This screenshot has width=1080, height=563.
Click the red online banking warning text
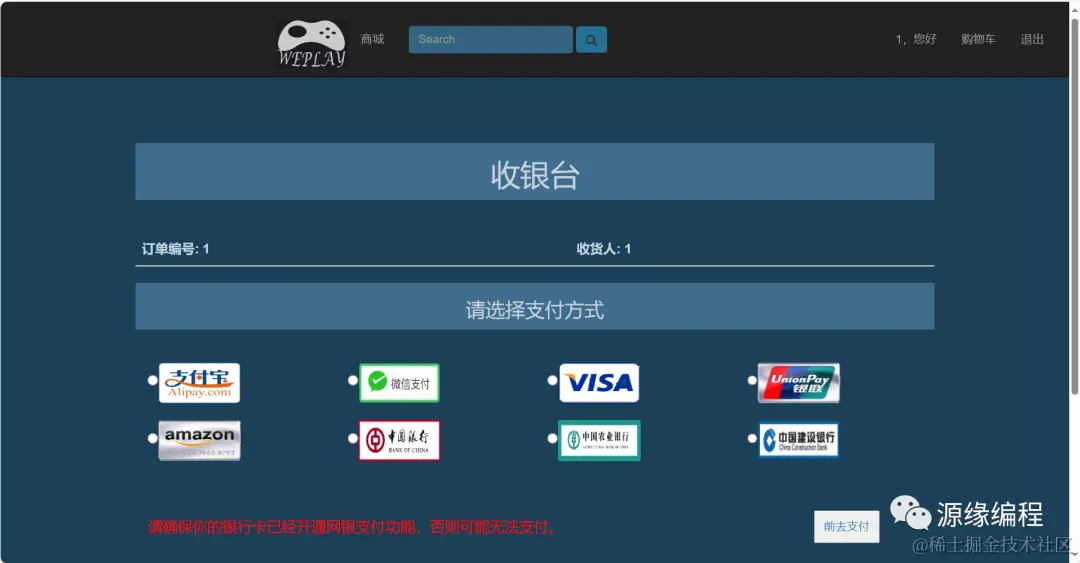(352, 527)
